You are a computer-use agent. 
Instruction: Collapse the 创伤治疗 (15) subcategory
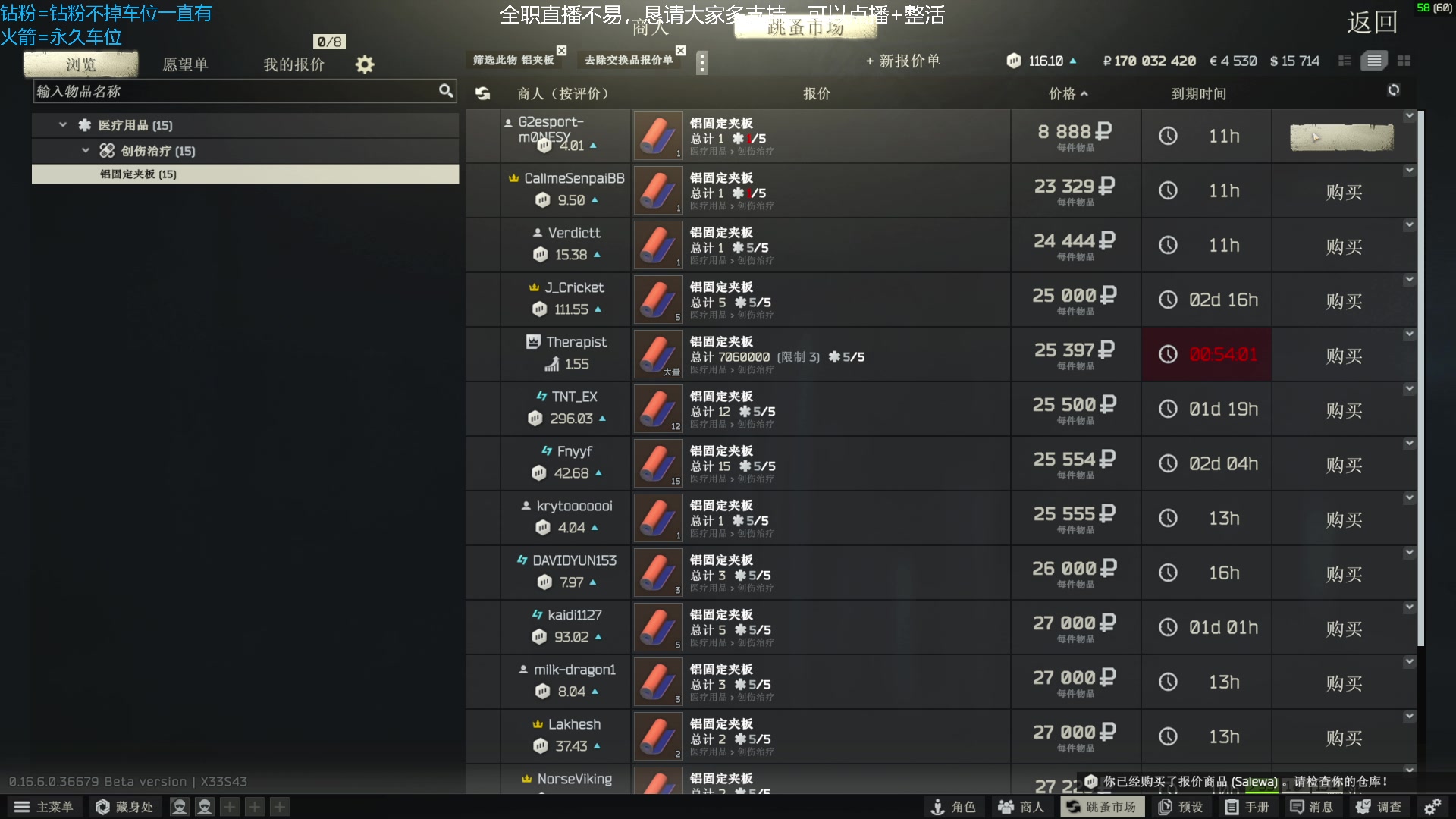[x=86, y=151]
